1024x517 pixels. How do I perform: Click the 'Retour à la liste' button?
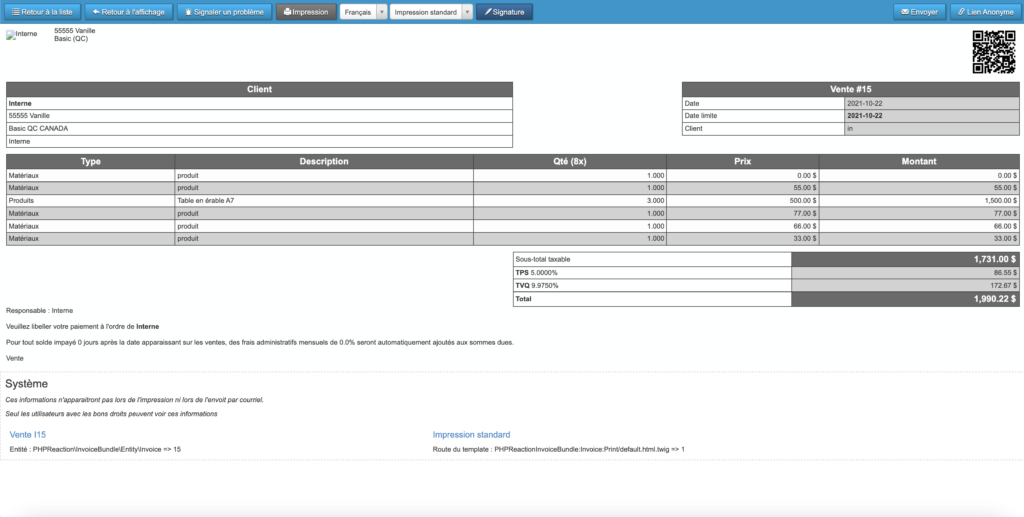[x=41, y=12]
